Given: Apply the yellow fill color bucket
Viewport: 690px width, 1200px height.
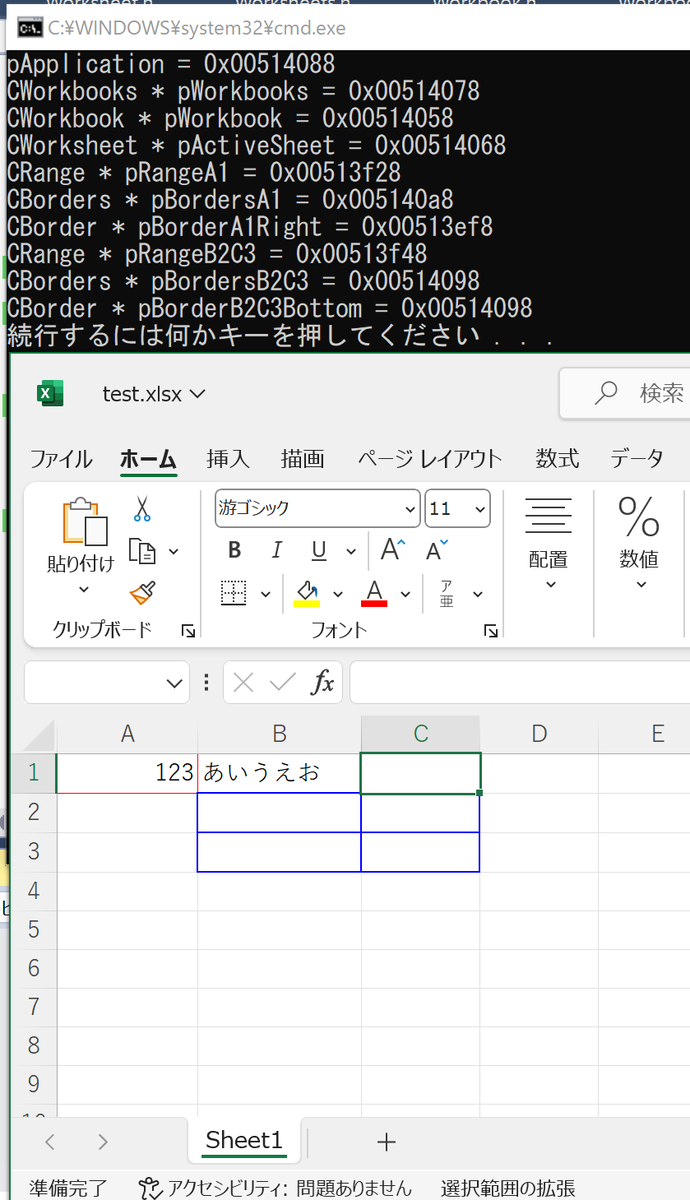Looking at the screenshot, I should coord(307,593).
